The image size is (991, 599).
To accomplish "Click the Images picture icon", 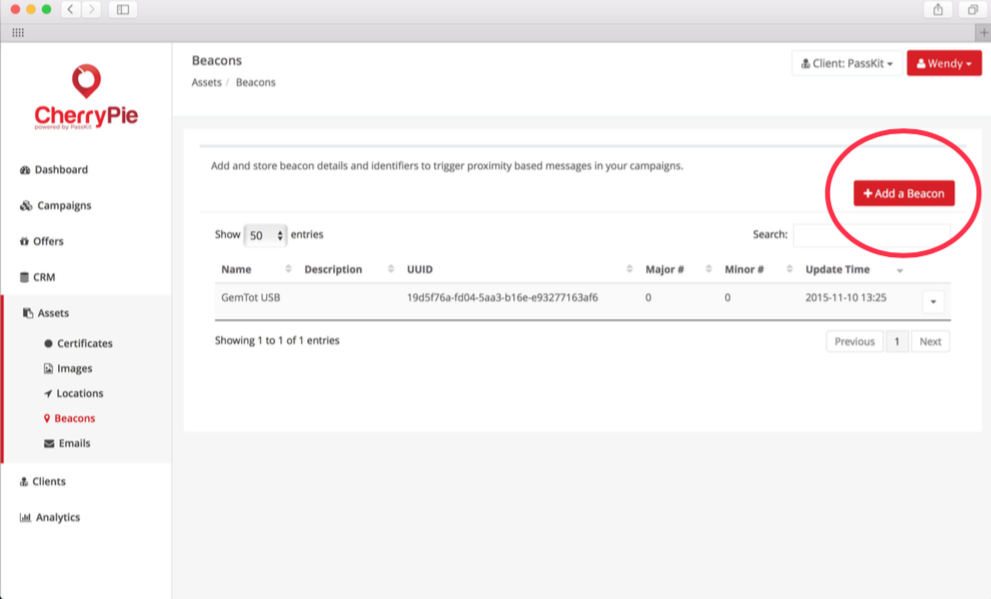I will pyautogui.click(x=48, y=368).
